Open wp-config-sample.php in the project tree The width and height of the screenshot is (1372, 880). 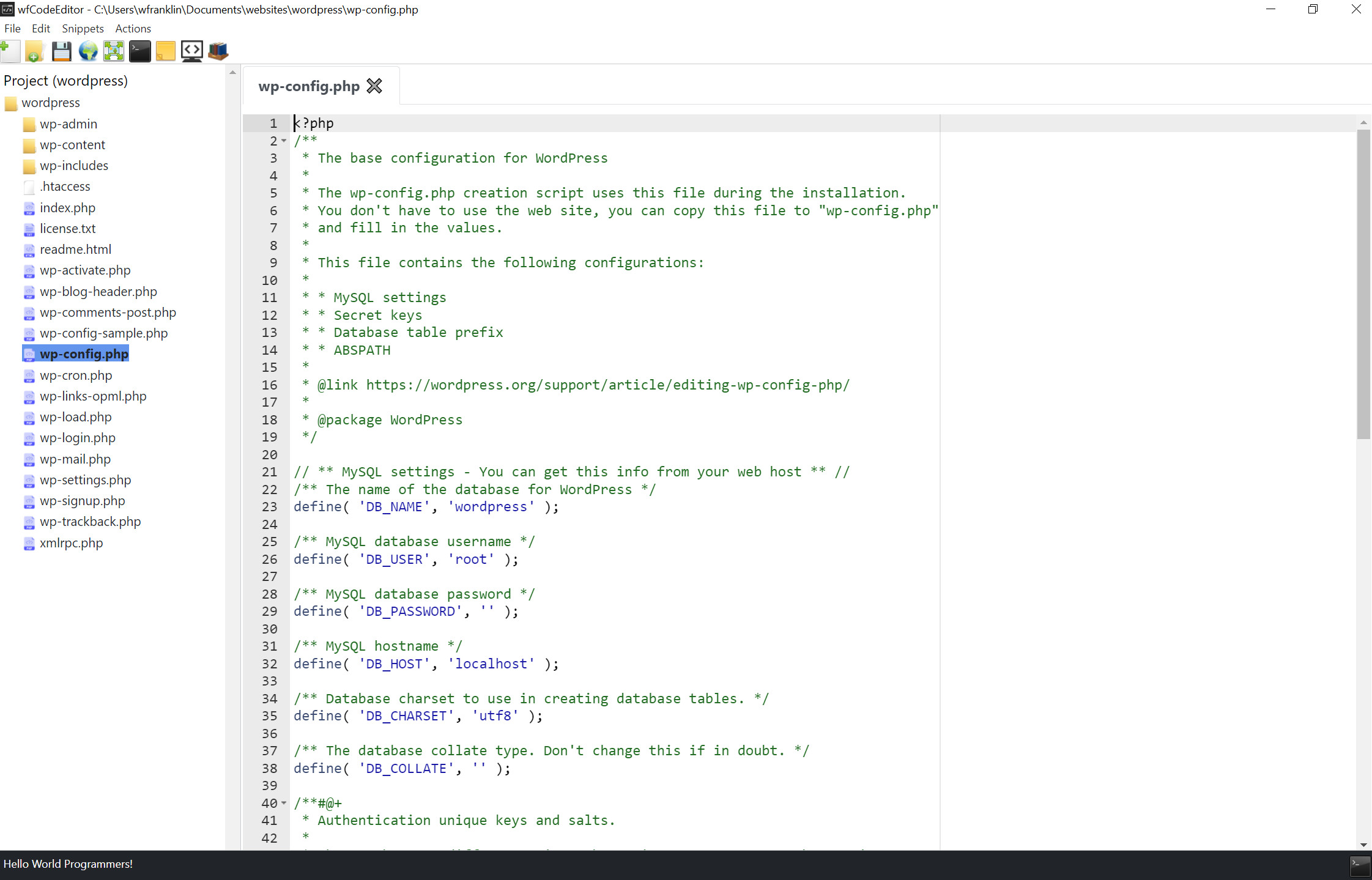103,333
